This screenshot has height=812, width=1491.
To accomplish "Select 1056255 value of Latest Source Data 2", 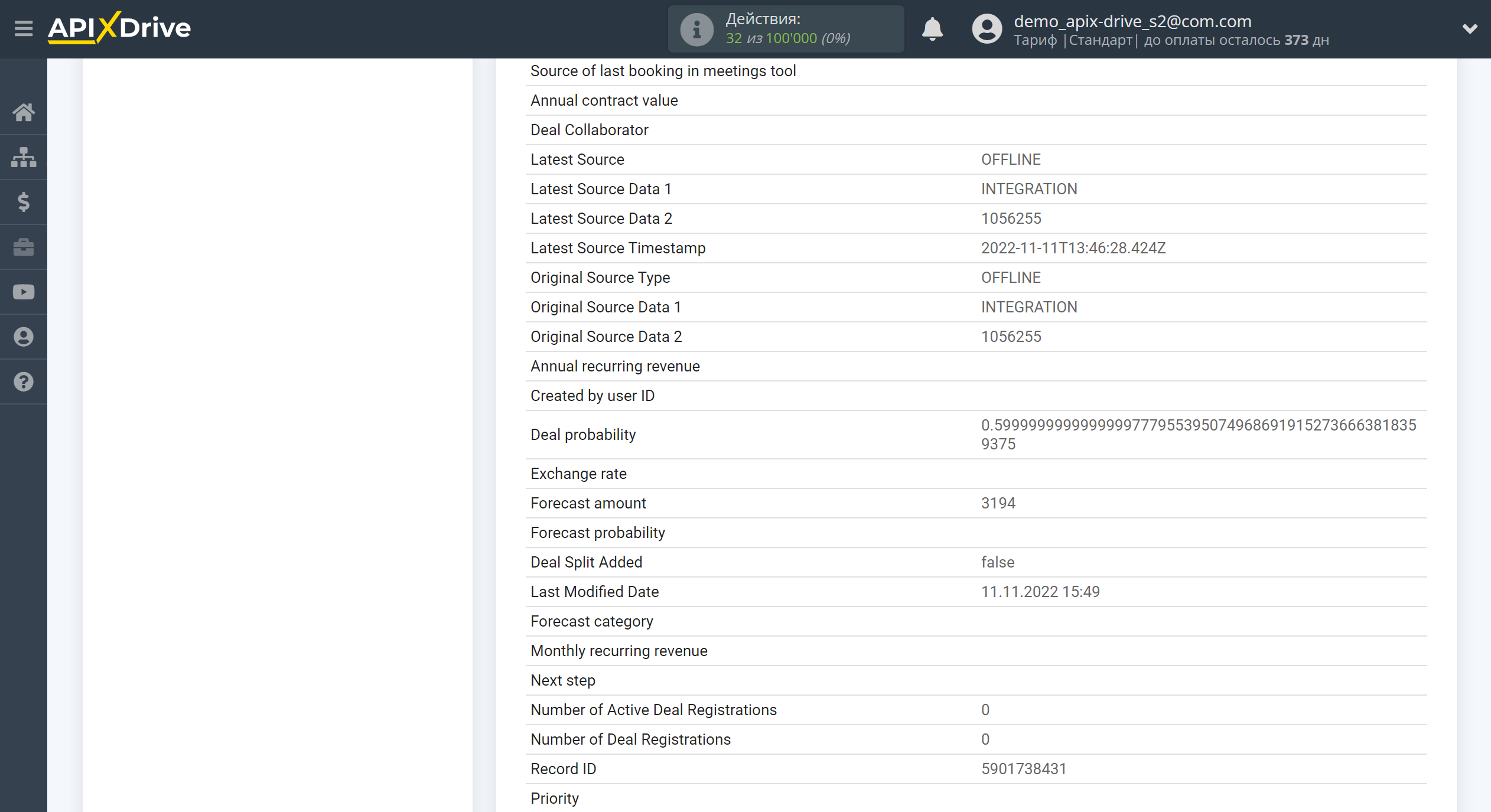I will (x=1011, y=219).
